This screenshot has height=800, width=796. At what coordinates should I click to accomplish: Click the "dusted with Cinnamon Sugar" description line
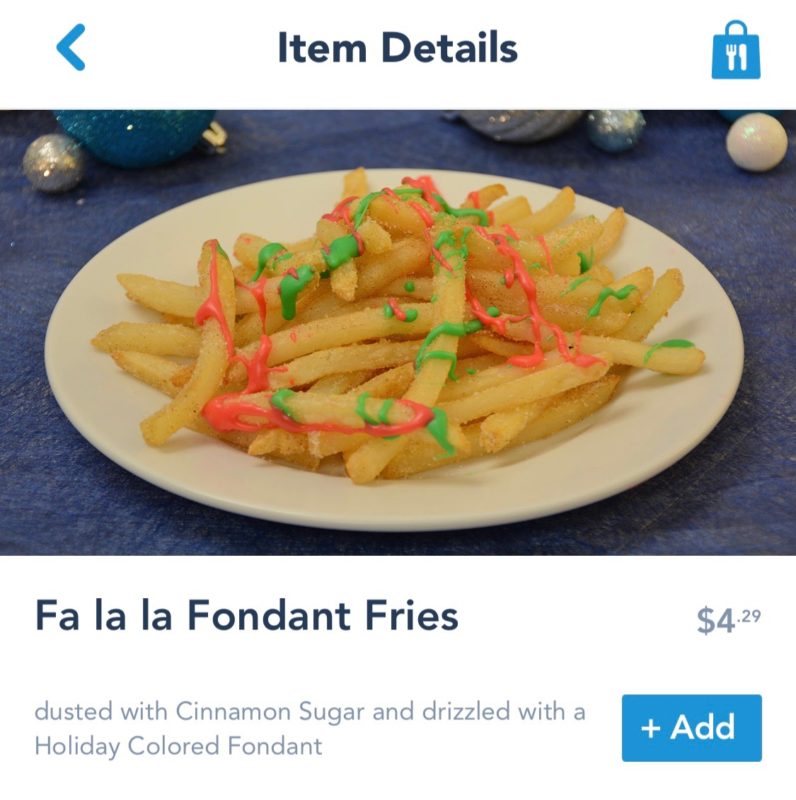(x=309, y=711)
